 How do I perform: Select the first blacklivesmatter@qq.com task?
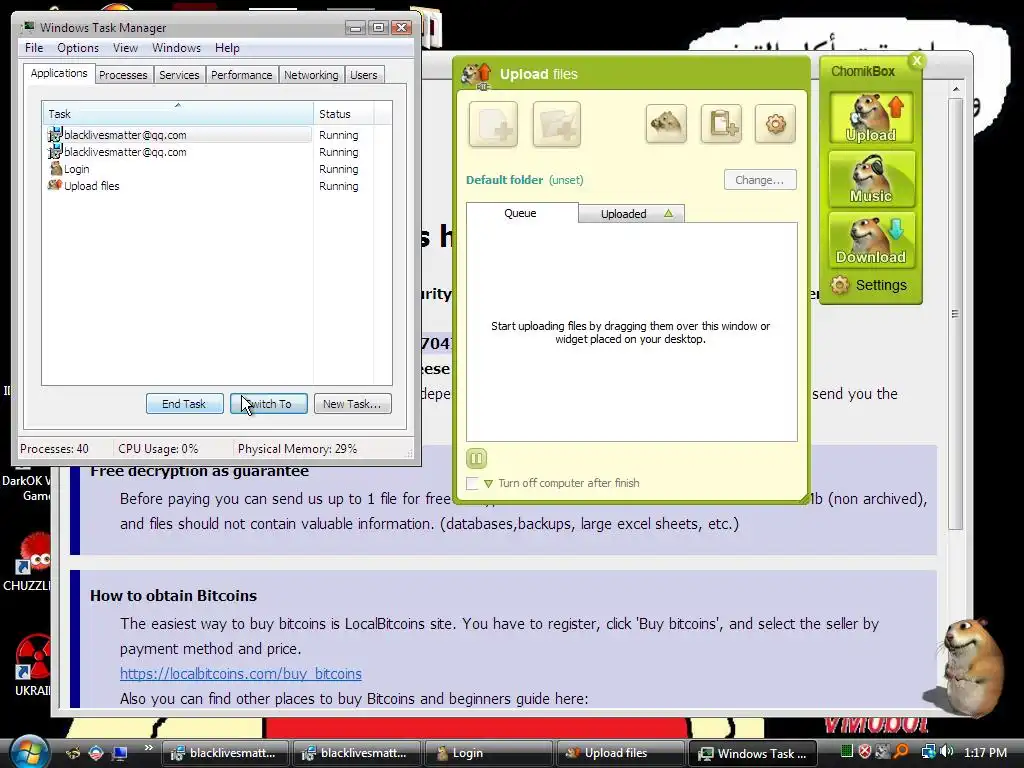pyautogui.click(x=178, y=135)
